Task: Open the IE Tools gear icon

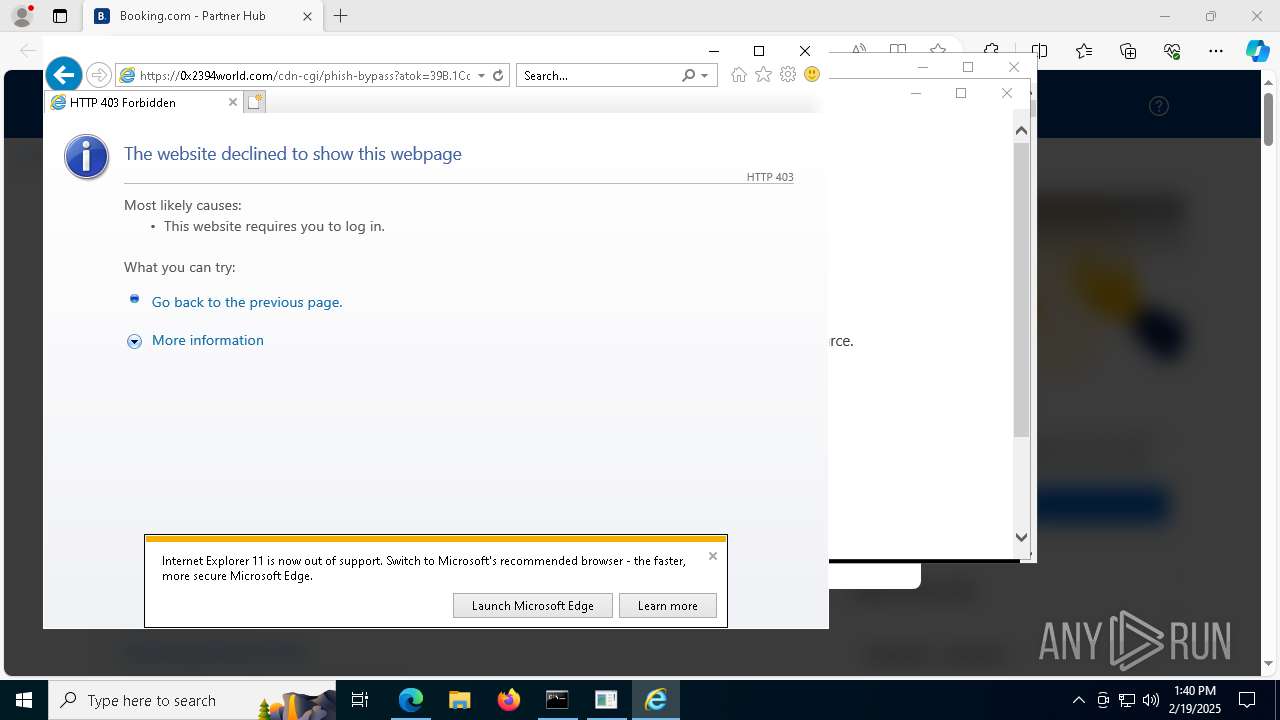Action: 788,75
